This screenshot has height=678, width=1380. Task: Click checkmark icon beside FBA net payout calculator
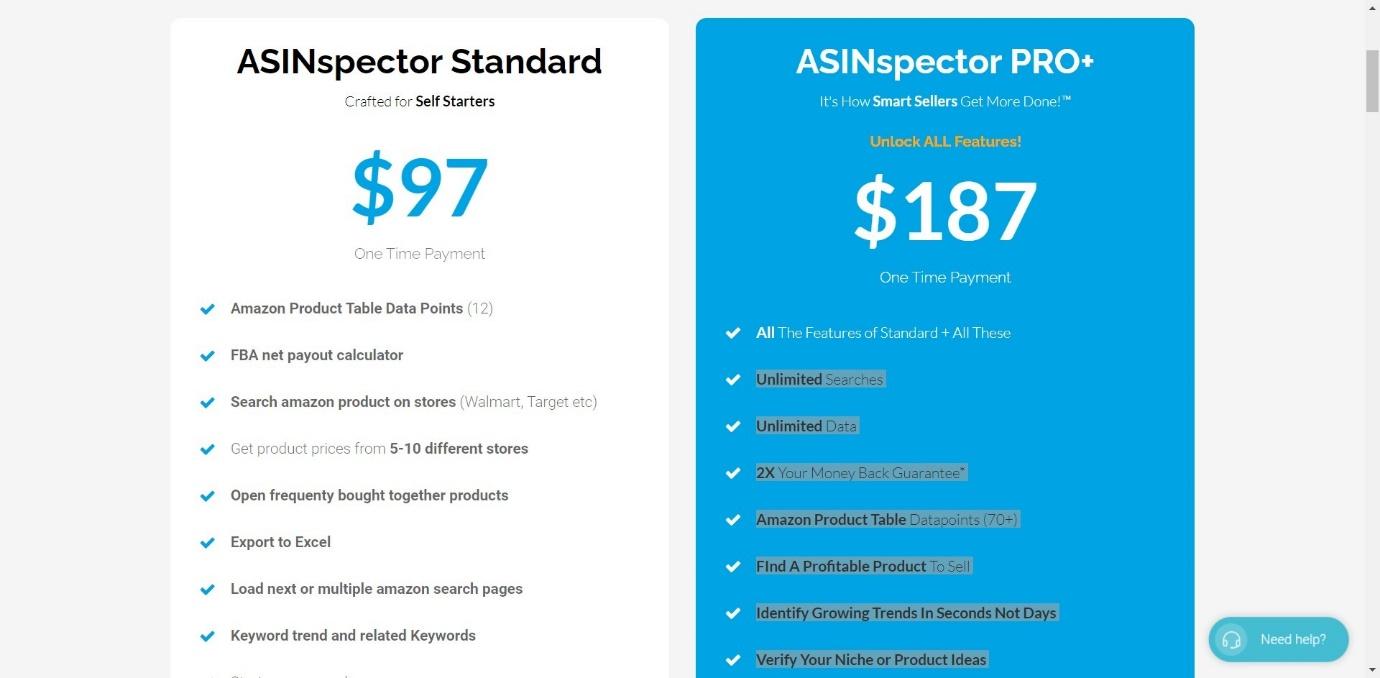tap(207, 356)
